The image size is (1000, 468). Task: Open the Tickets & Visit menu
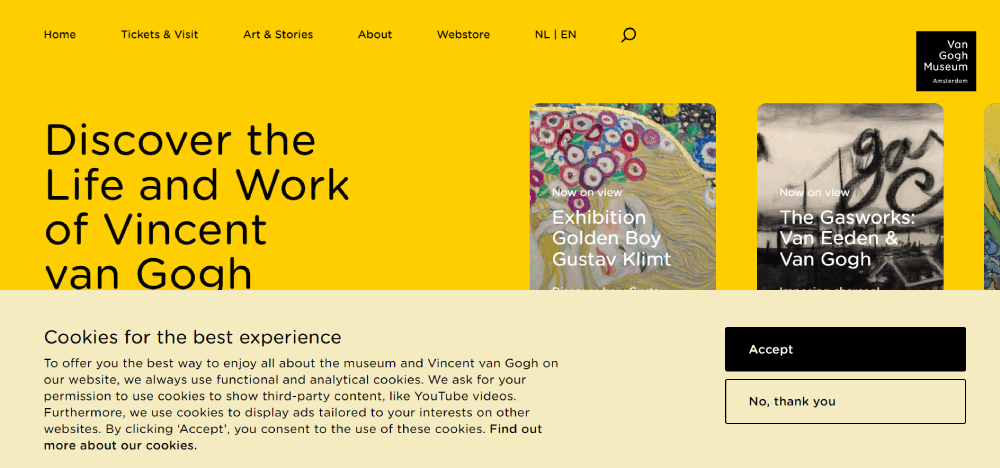pos(159,35)
